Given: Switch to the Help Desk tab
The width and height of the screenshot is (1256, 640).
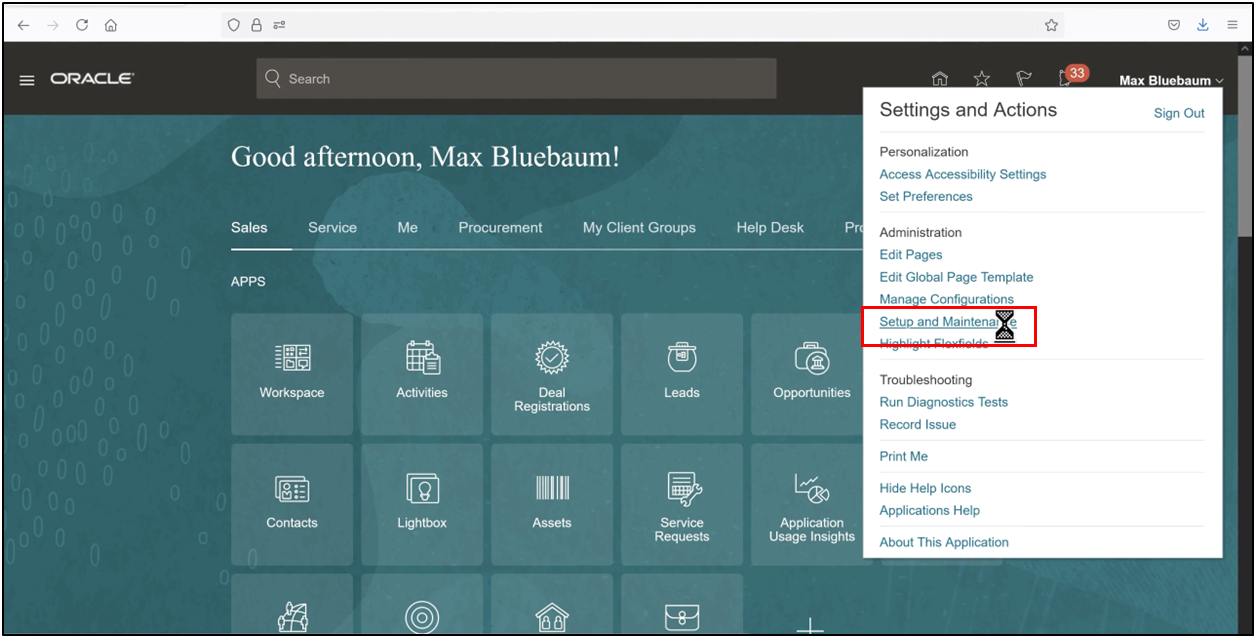Looking at the screenshot, I should click(770, 227).
